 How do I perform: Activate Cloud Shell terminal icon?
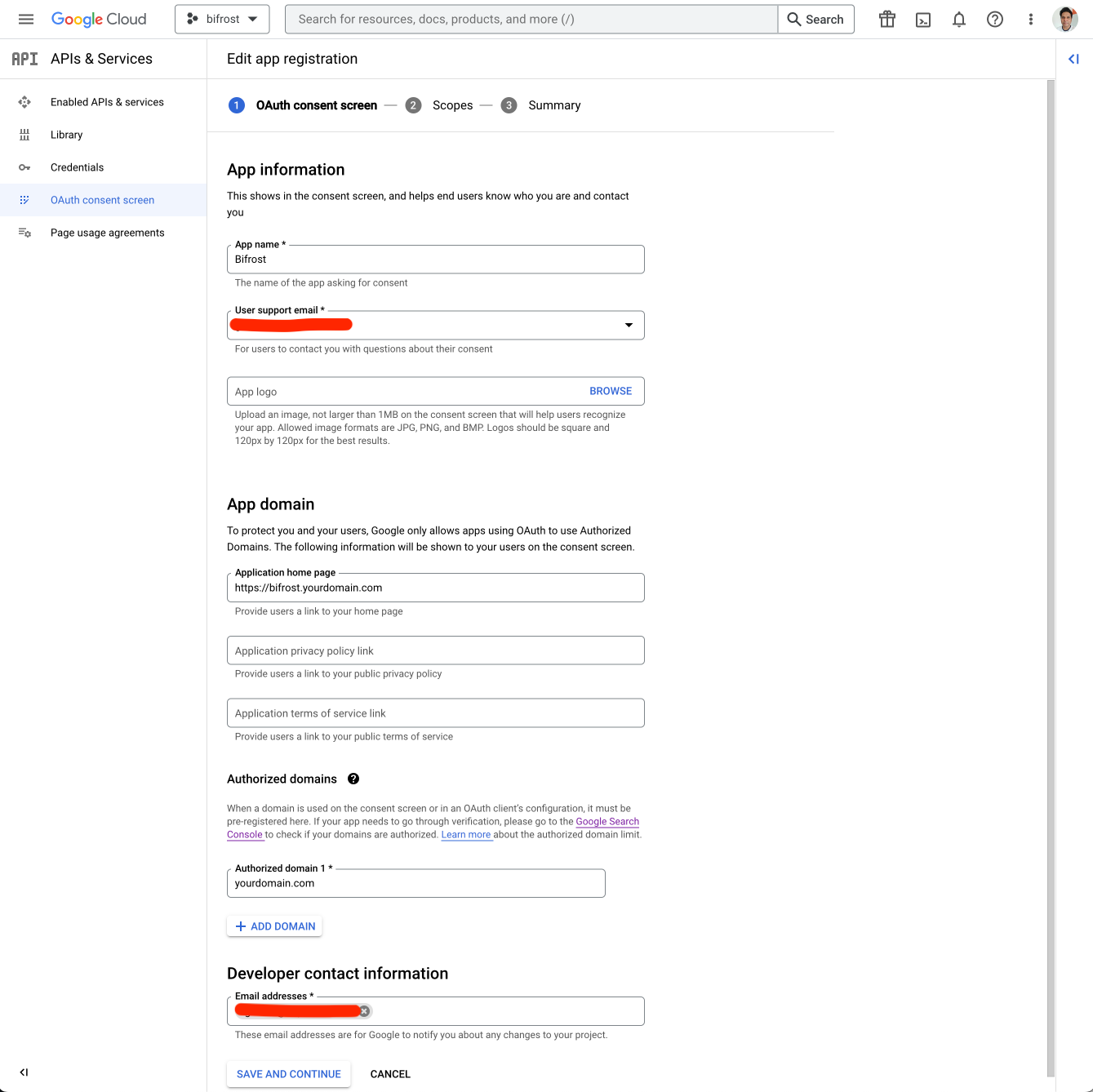(923, 20)
